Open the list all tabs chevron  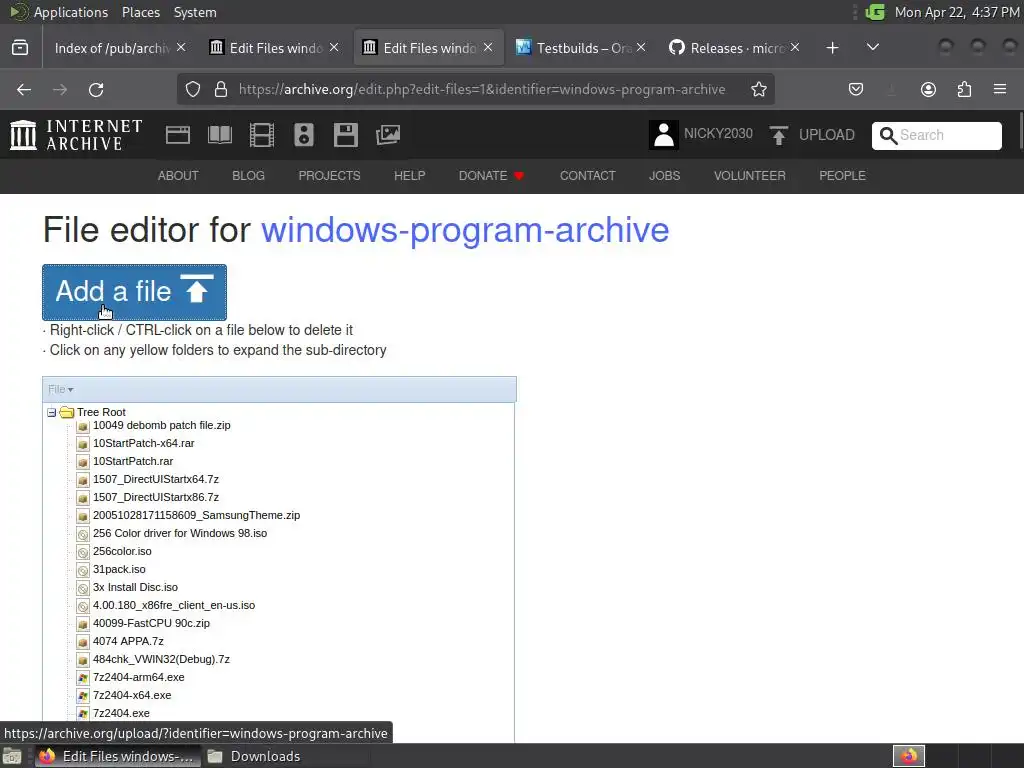(872, 48)
